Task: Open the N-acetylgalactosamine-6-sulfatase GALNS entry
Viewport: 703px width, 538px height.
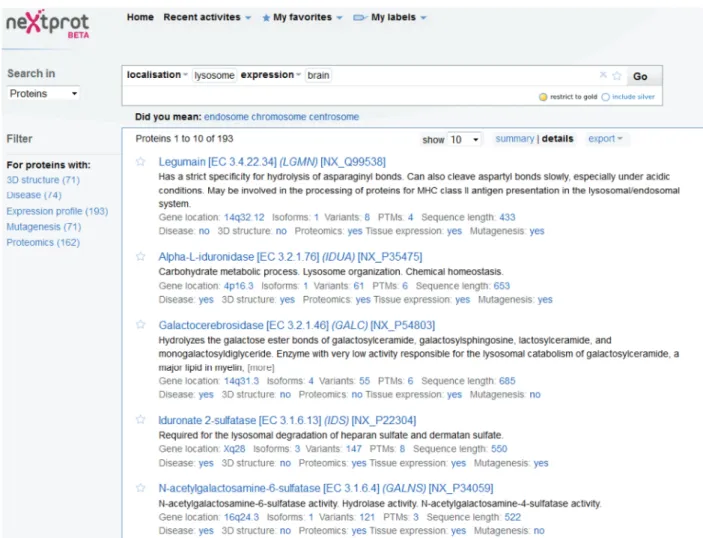Action: point(325,488)
